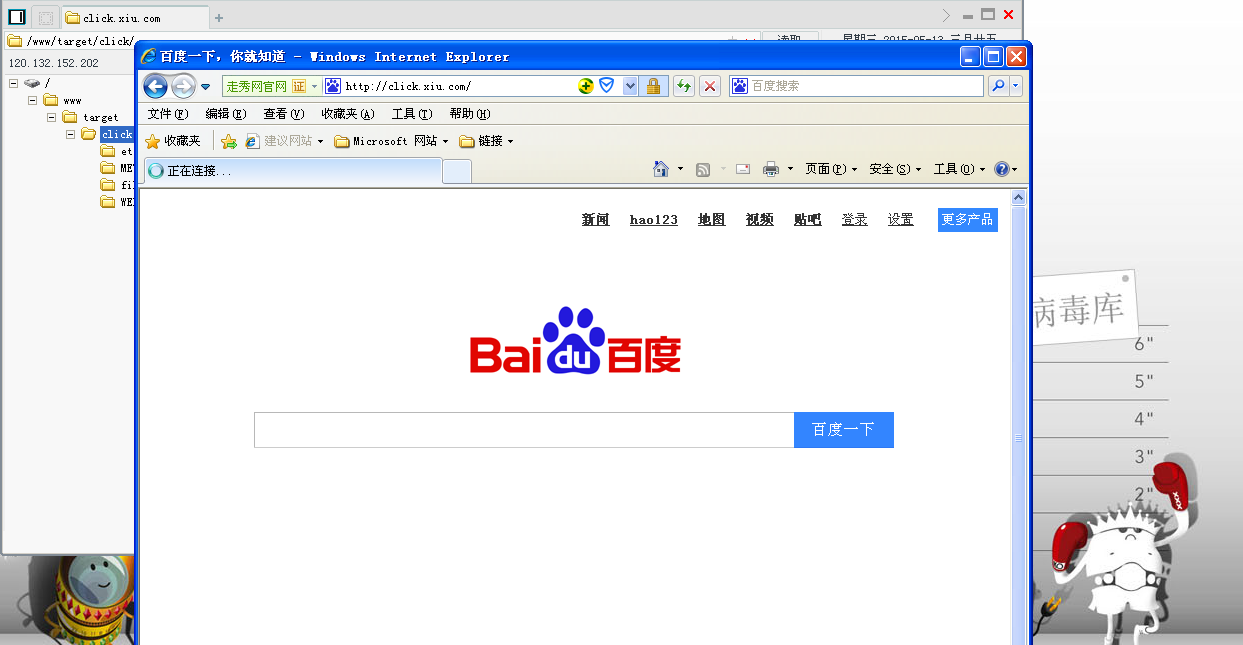1243x645 pixels.
Task: Open the Home button dropdown arrow
Action: pyautogui.click(x=680, y=169)
